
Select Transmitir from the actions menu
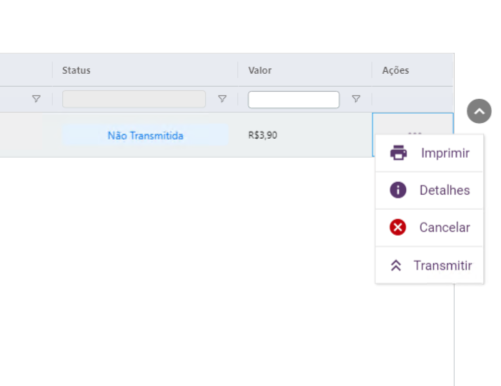point(429,265)
